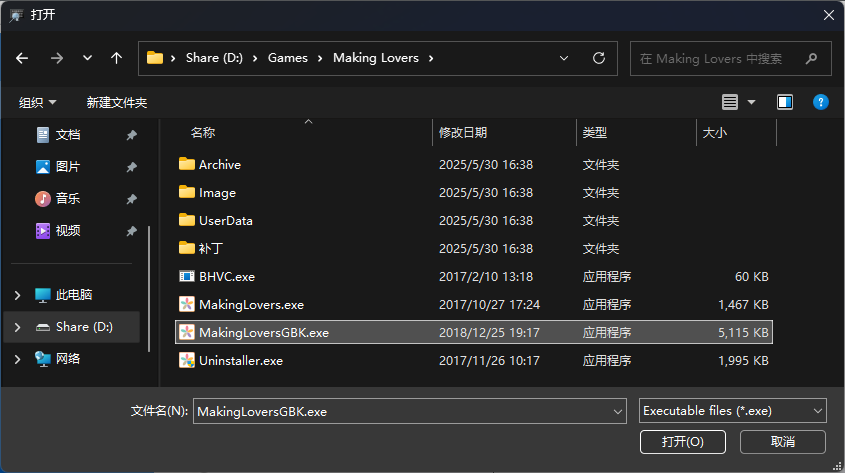The height and width of the screenshot is (473, 845).
Task: Expand the 此电脑 tree node
Action: (x=17, y=295)
